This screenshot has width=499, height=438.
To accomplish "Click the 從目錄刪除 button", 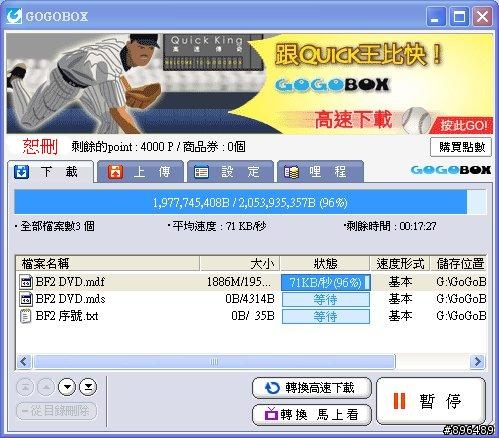I will tap(56, 410).
